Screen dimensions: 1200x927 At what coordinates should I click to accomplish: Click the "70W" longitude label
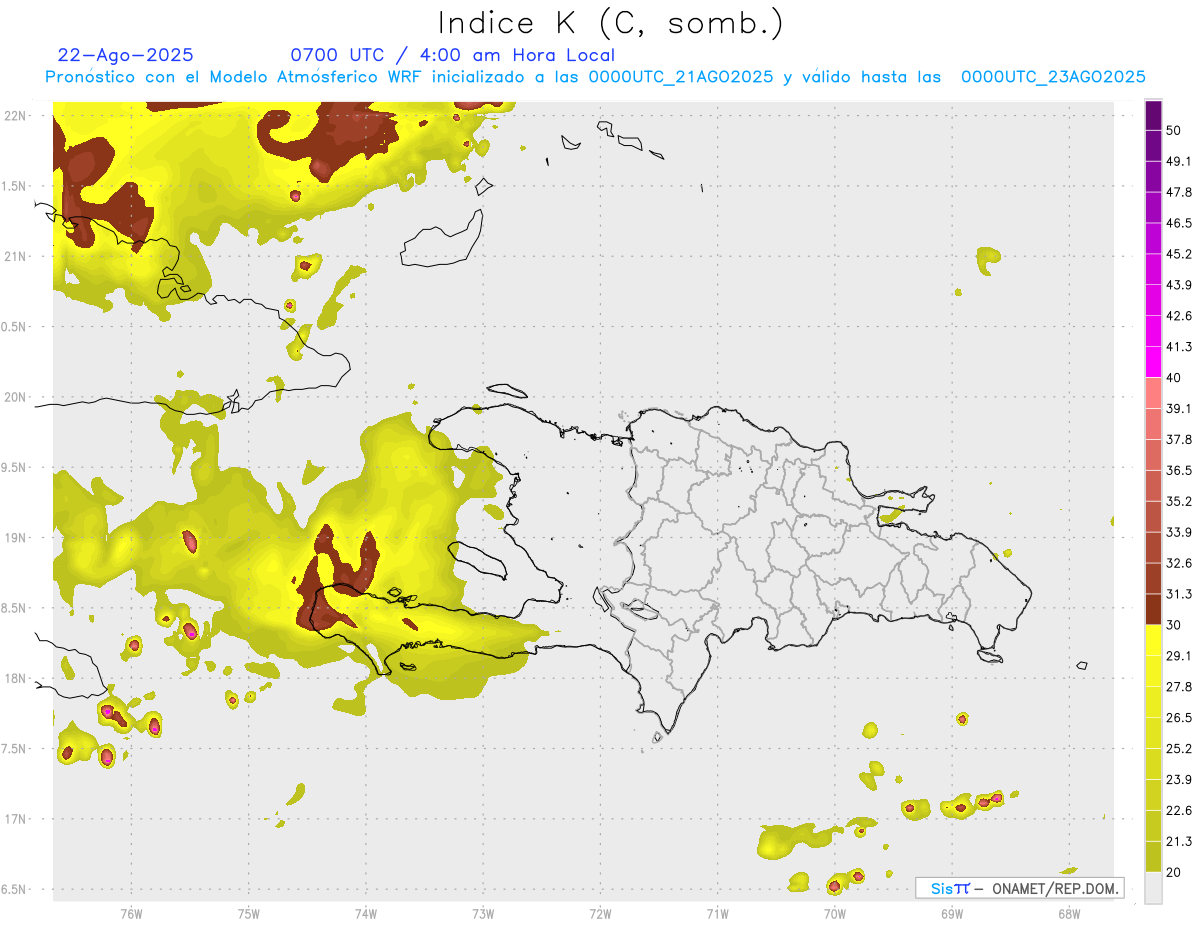[x=835, y=914]
